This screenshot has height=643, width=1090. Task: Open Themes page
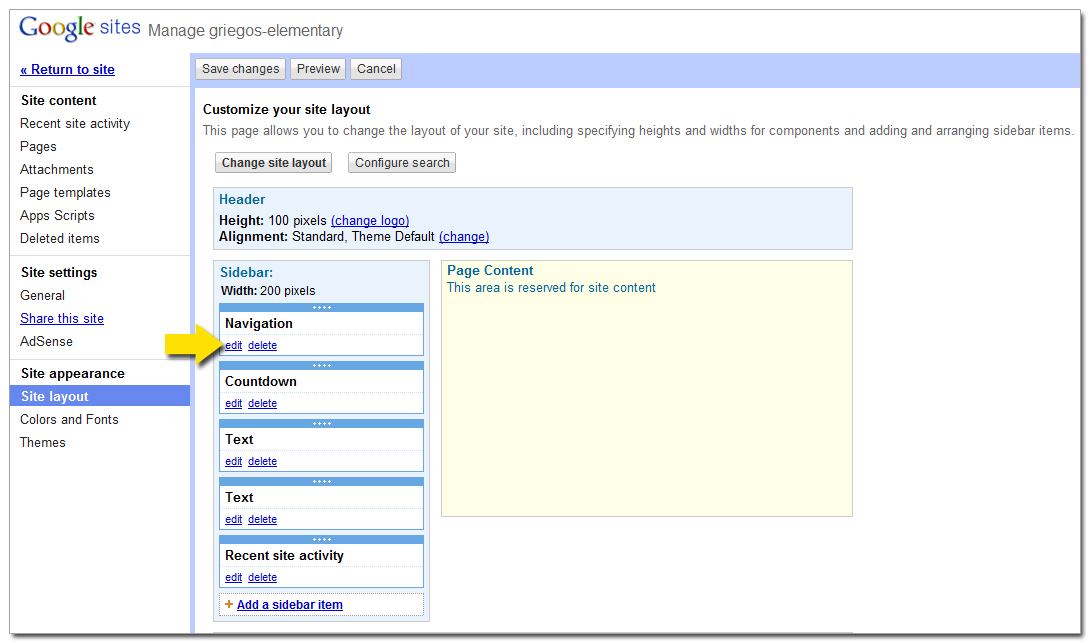pos(42,442)
